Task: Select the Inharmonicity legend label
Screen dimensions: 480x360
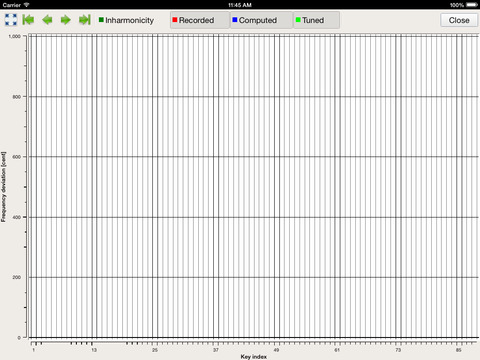Action: pyautogui.click(x=129, y=20)
